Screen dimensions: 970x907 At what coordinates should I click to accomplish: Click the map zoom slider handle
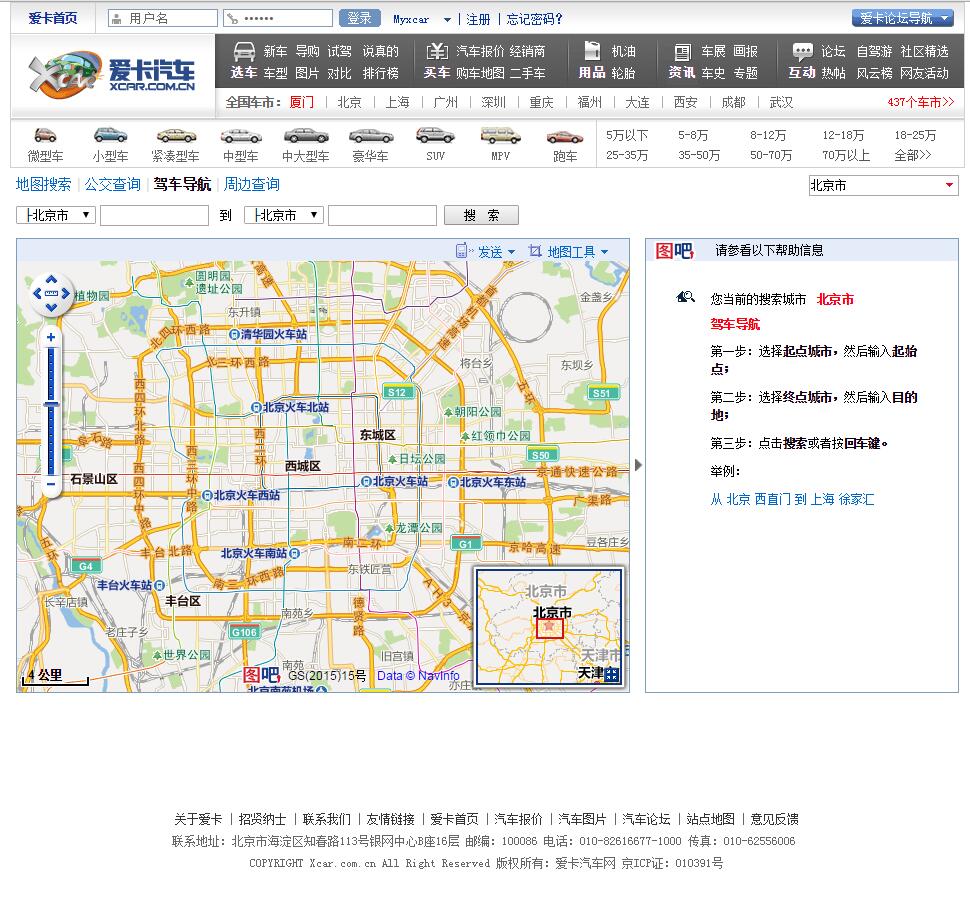click(x=51, y=403)
